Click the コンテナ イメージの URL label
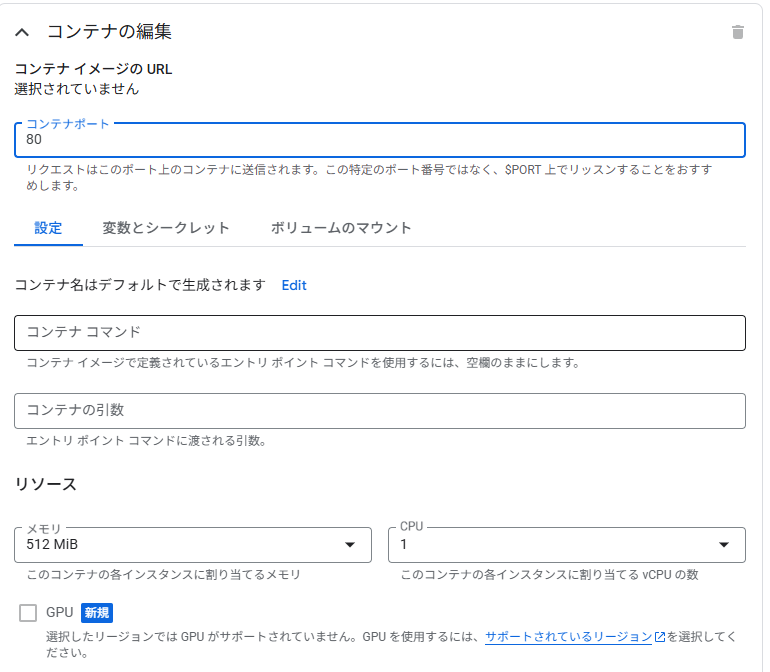770x672 pixels. pyautogui.click(x=93, y=69)
